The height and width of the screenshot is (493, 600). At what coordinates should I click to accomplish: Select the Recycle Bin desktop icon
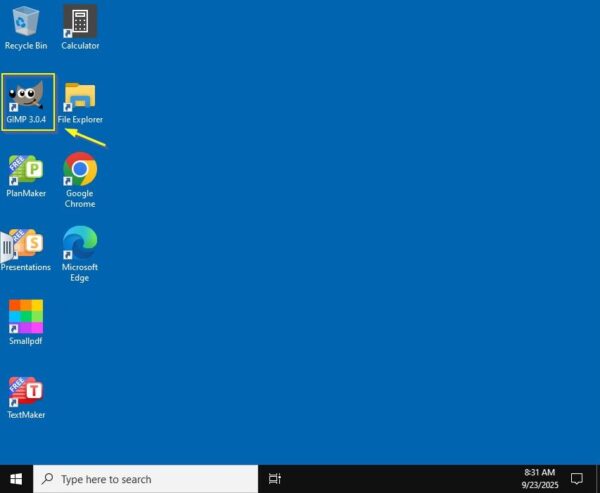pyautogui.click(x=26, y=28)
